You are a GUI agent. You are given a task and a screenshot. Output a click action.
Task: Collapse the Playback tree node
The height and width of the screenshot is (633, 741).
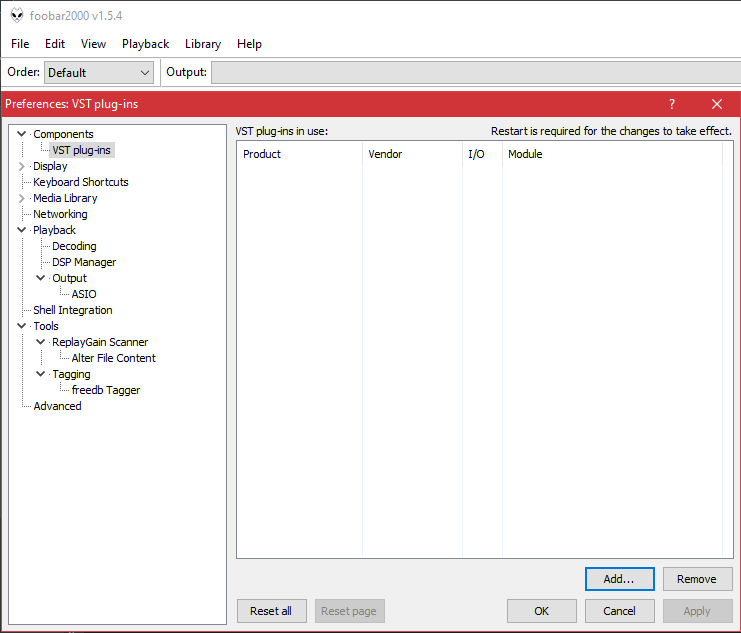21,230
